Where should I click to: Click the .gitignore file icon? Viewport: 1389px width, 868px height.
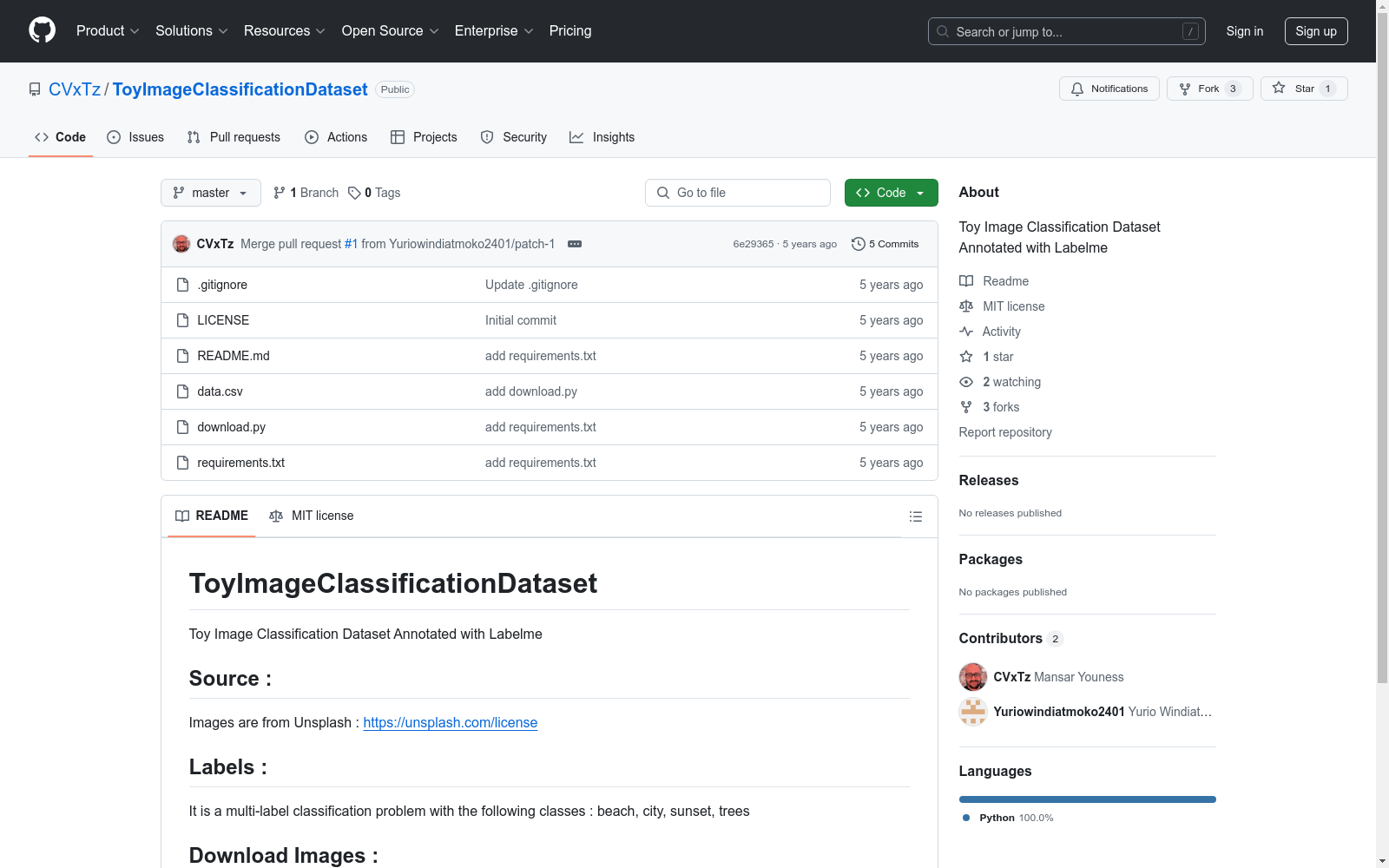pos(182,285)
